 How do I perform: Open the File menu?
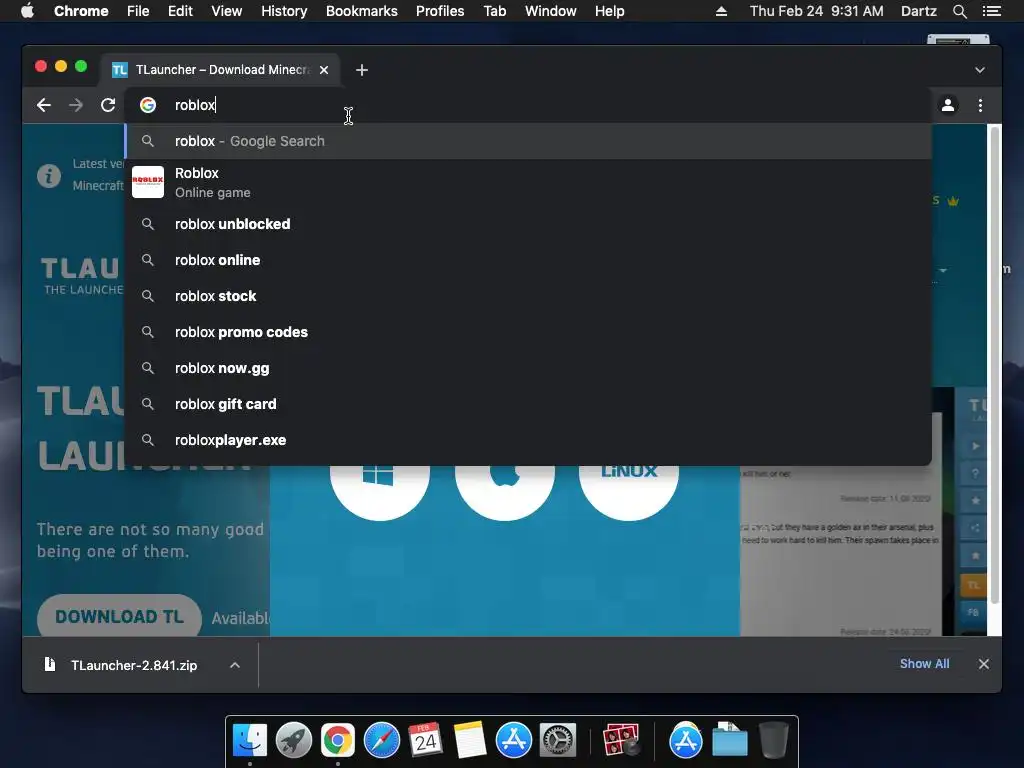pos(138,11)
